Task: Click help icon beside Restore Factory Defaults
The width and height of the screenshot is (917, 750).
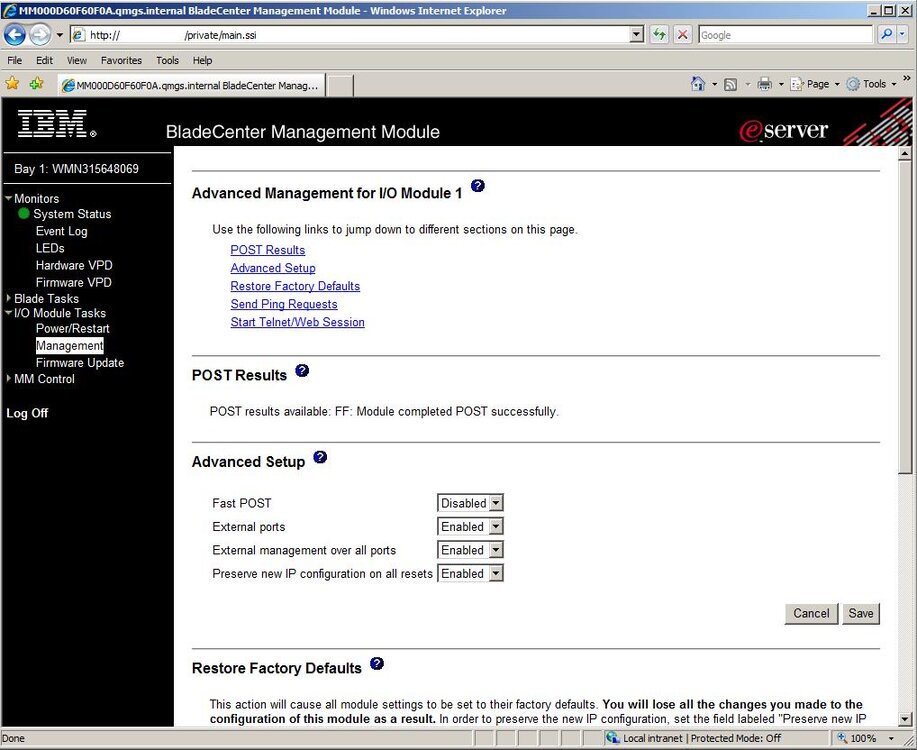Action: point(377,663)
